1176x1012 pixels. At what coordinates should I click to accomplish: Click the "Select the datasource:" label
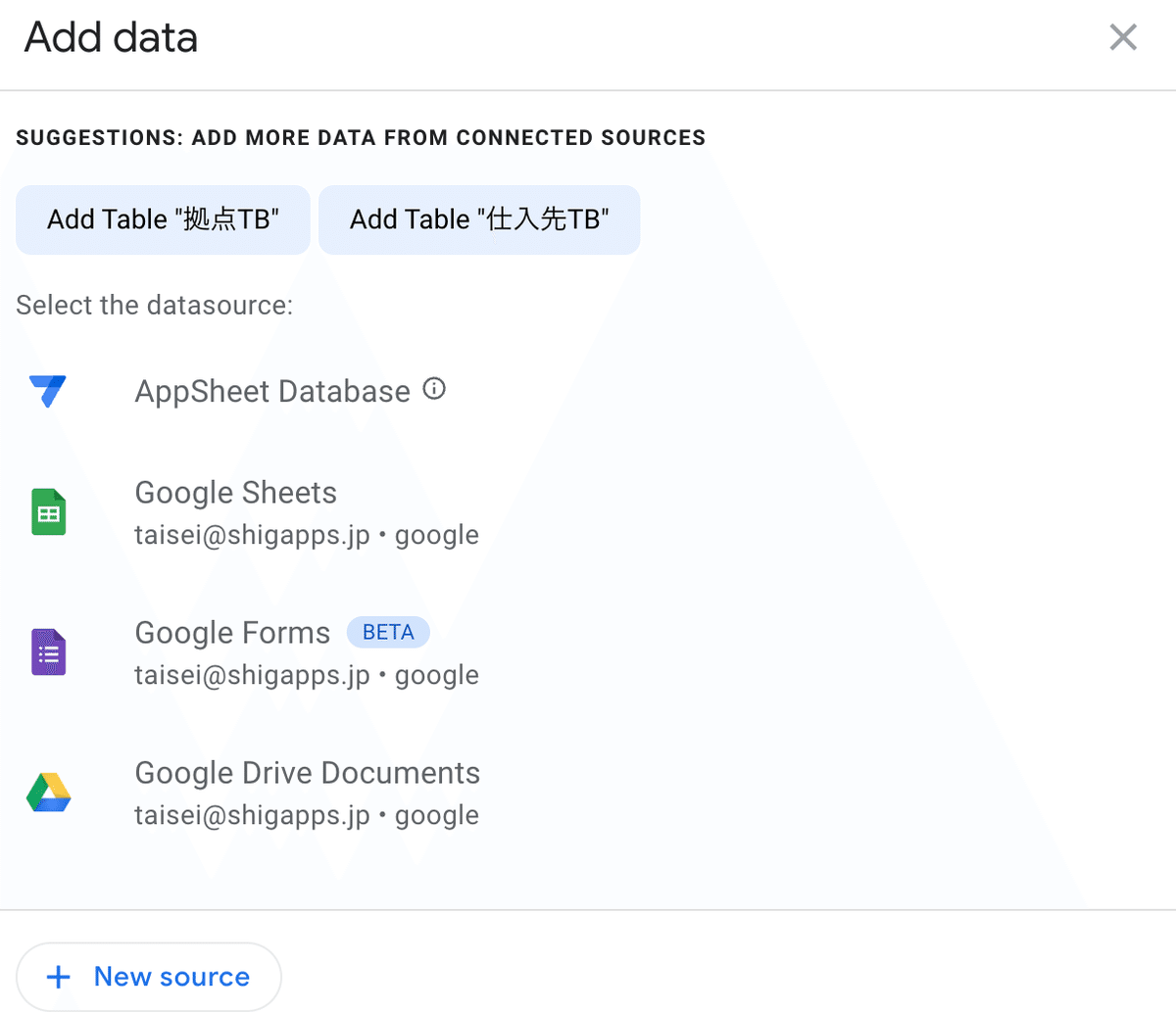pyautogui.click(x=154, y=306)
